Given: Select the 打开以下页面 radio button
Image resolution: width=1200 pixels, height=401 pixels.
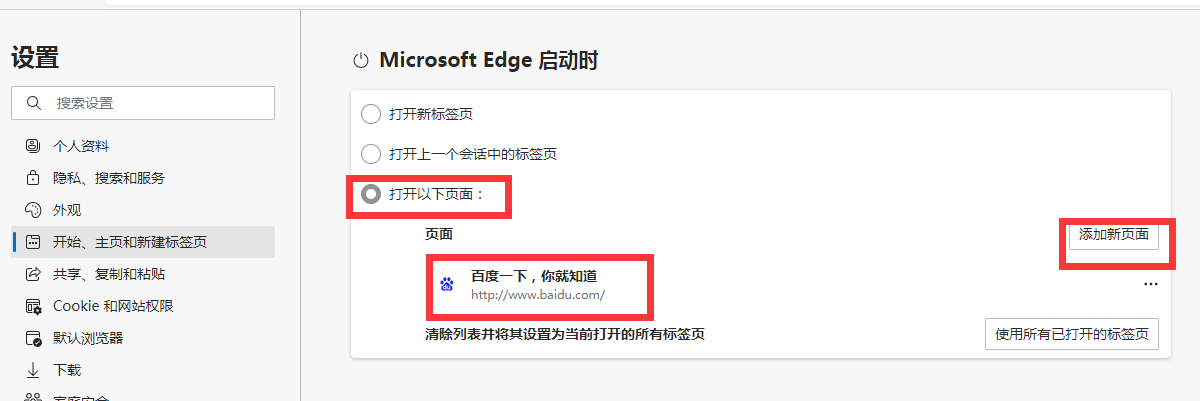Looking at the screenshot, I should [371, 194].
